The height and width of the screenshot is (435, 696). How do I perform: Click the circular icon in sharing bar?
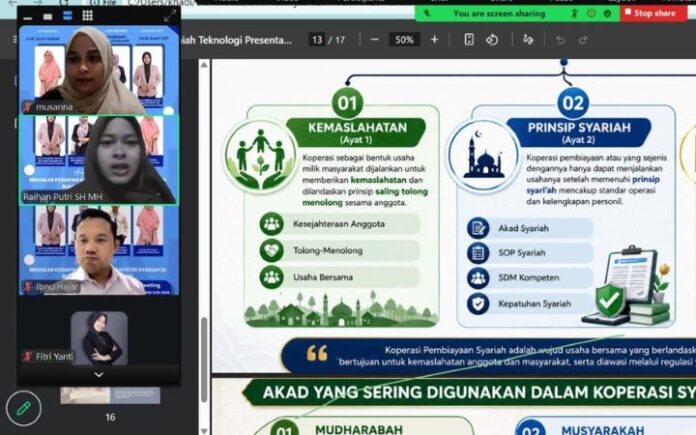(x=591, y=13)
